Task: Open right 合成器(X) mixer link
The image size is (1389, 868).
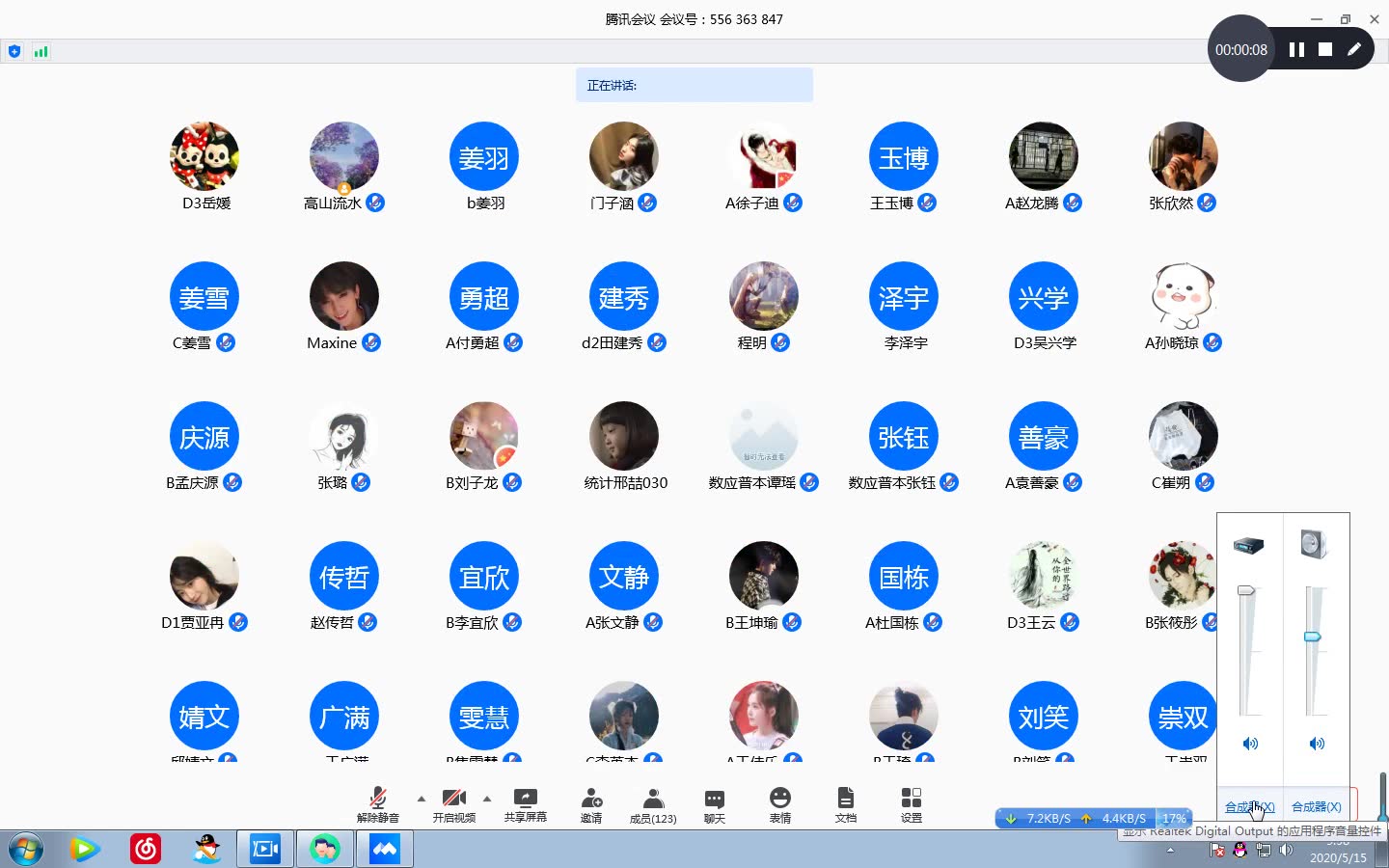Action: point(1317,807)
